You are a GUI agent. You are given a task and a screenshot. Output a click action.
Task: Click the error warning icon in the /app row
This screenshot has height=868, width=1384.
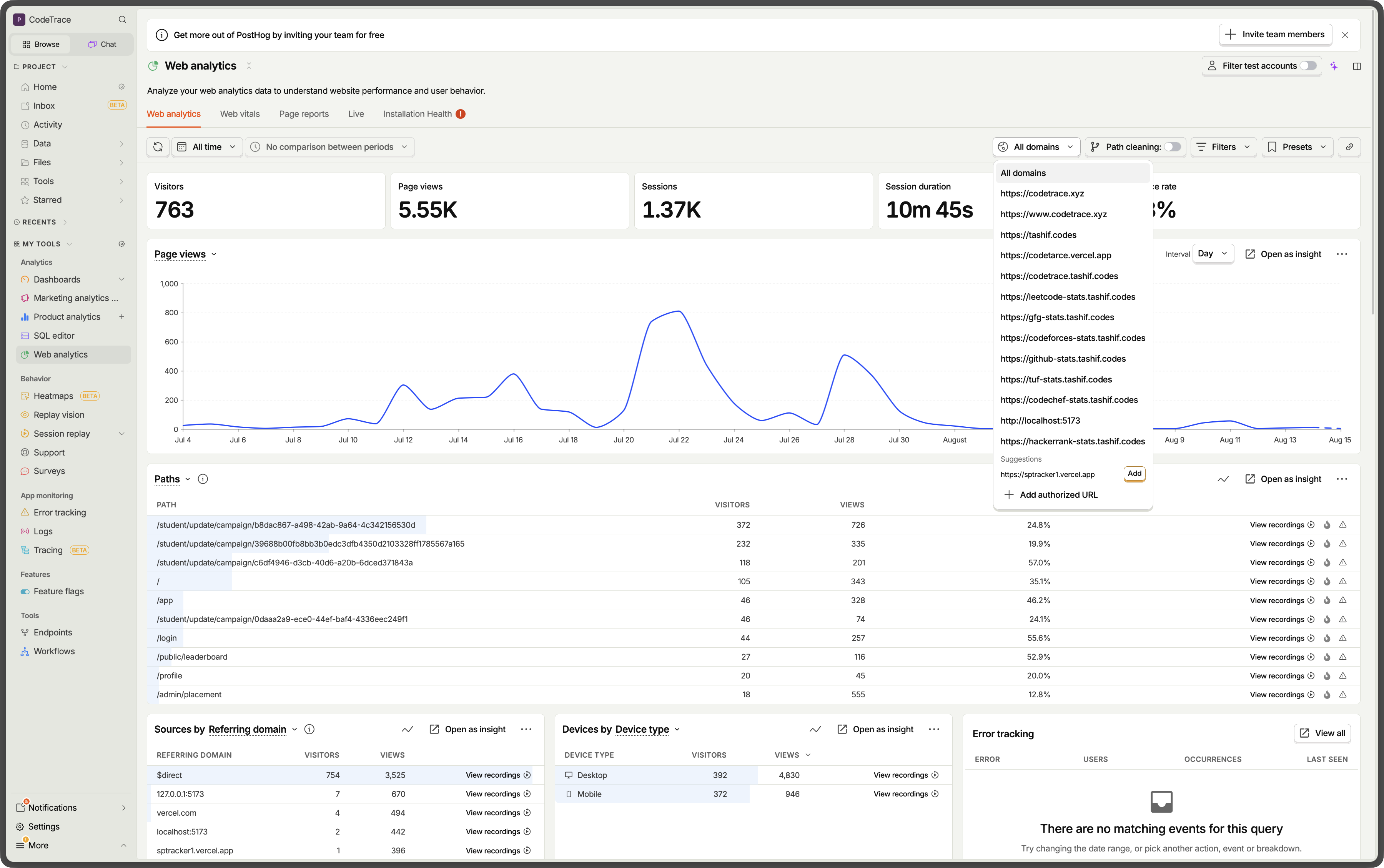(1342, 600)
